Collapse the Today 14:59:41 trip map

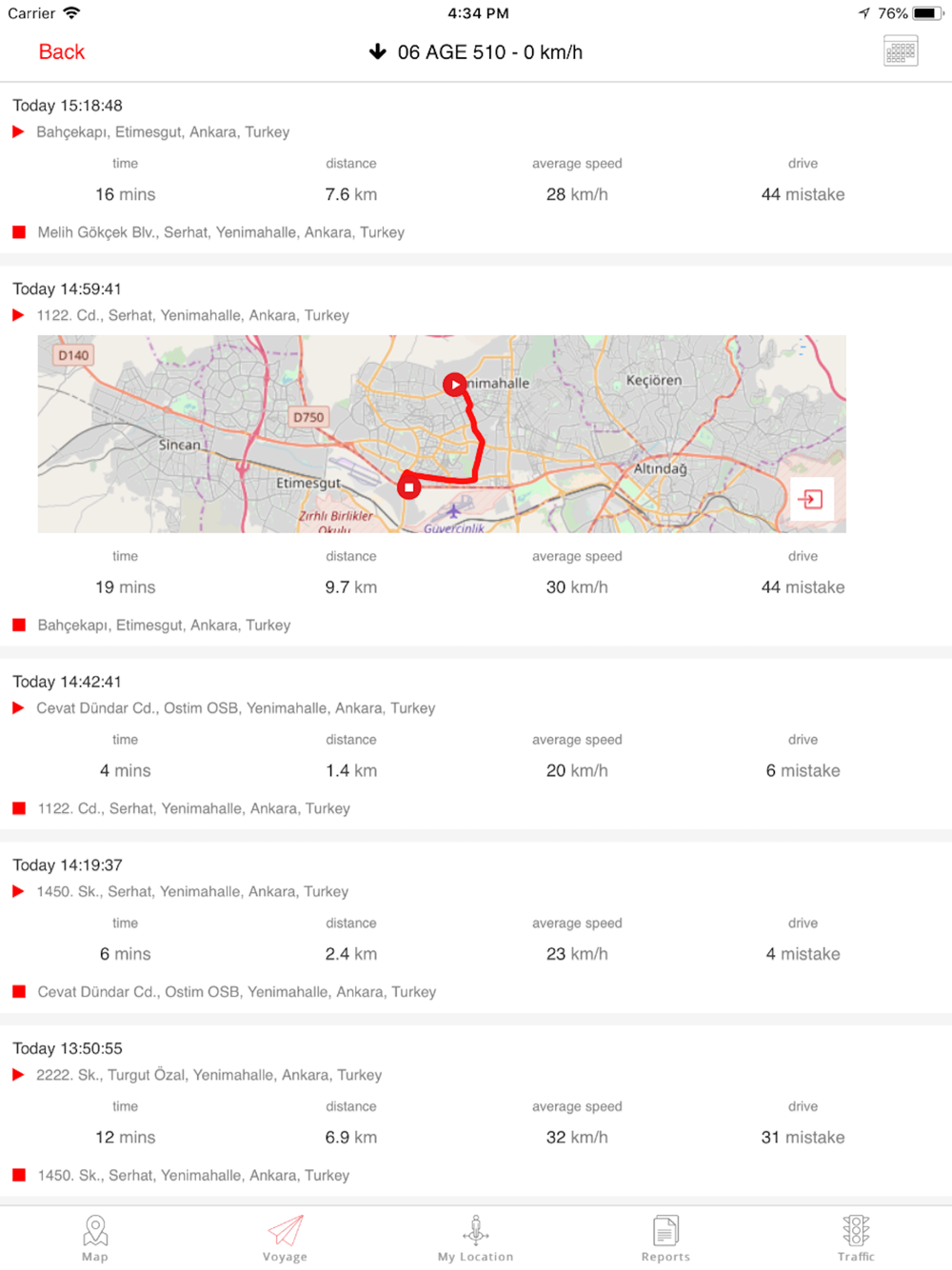coord(67,288)
